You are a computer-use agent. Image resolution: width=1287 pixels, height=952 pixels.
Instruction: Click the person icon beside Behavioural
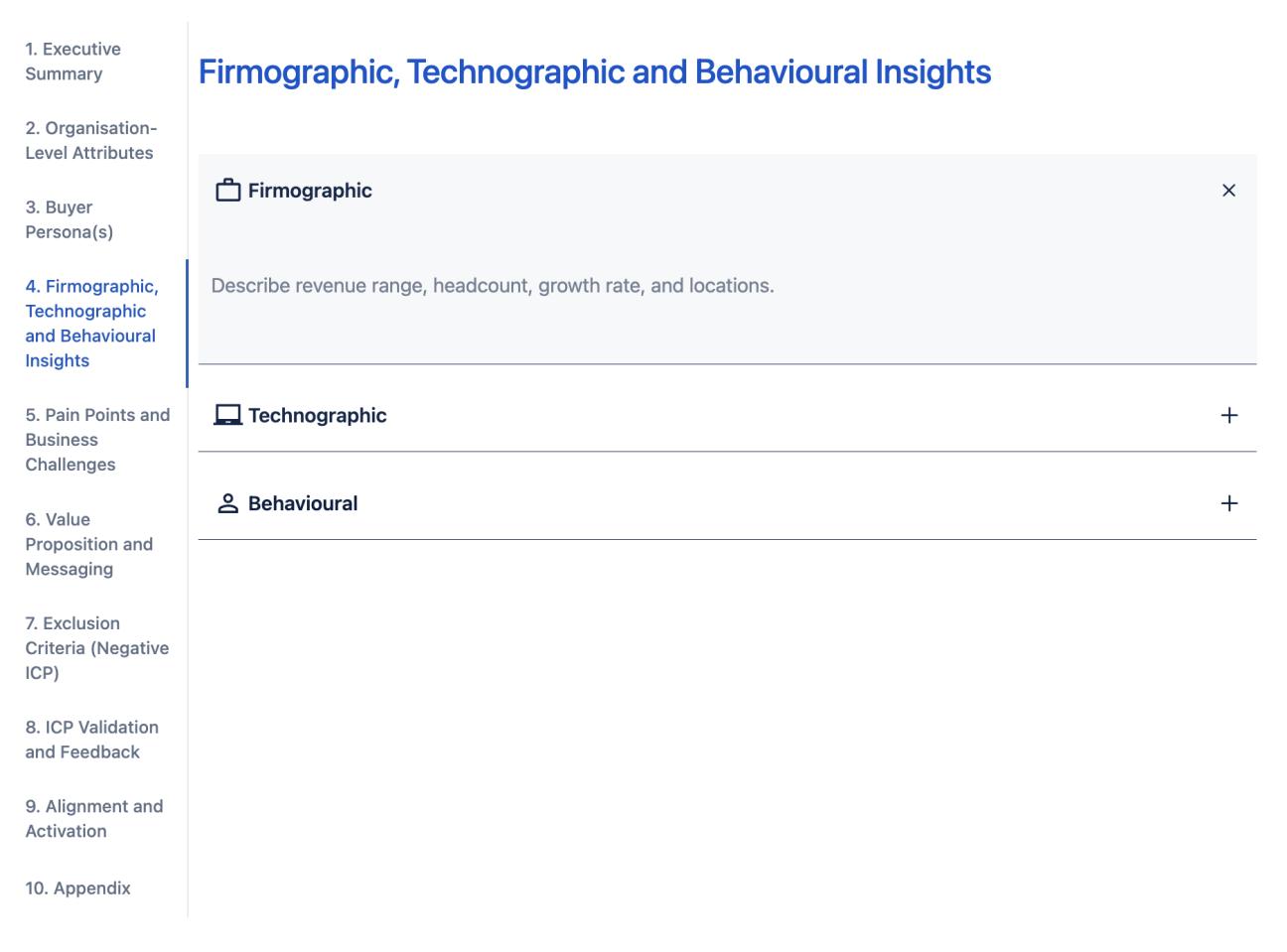coord(227,502)
